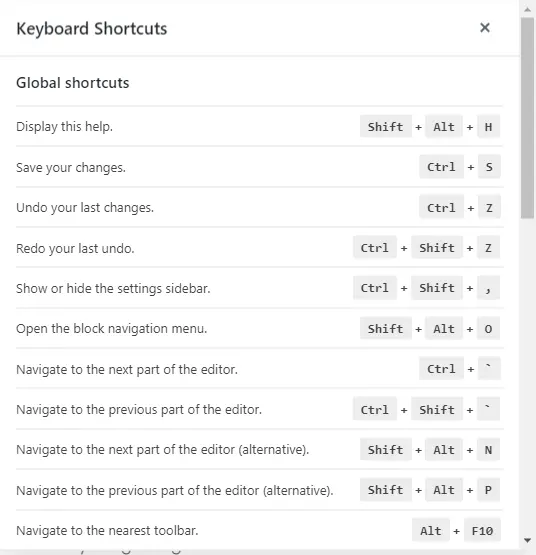
Task: Click the Global shortcuts heading
Action: (73, 83)
